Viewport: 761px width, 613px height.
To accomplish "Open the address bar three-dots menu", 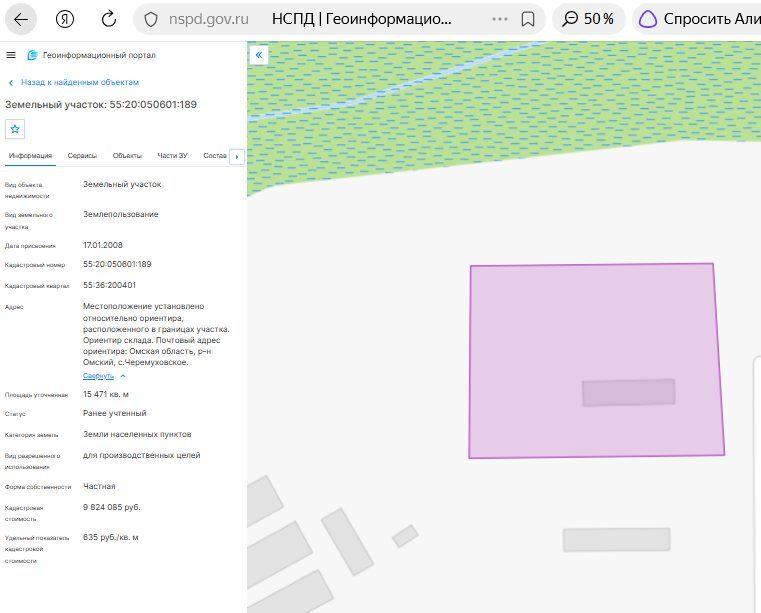I will coord(500,19).
